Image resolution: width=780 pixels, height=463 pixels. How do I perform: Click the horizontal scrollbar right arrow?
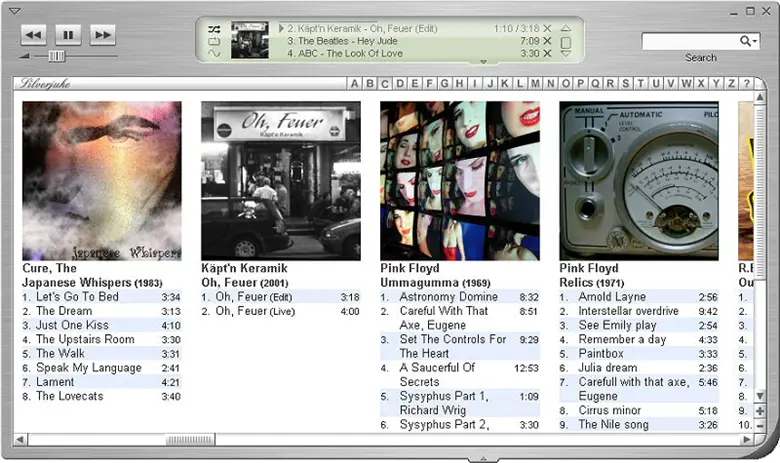point(747,440)
